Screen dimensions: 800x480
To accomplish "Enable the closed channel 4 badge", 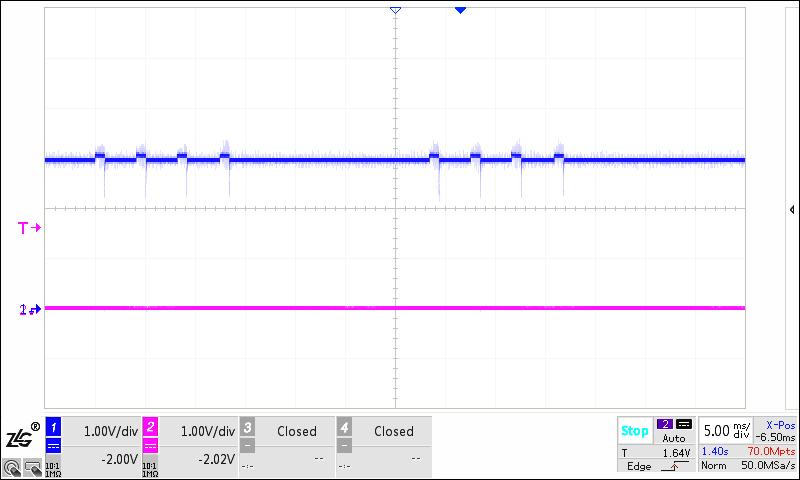I will 344,427.
